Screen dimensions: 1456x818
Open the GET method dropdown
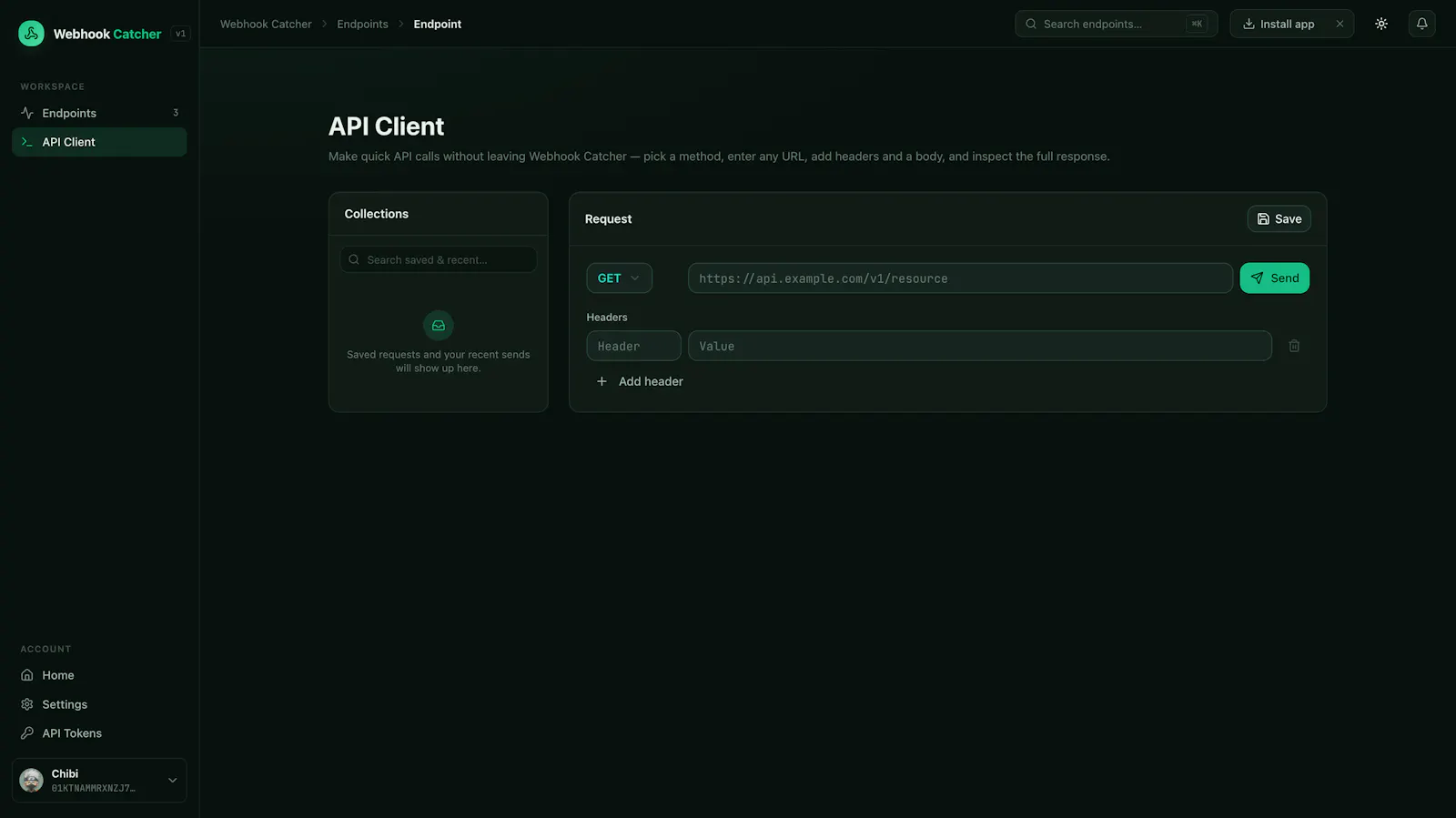pyautogui.click(x=619, y=278)
